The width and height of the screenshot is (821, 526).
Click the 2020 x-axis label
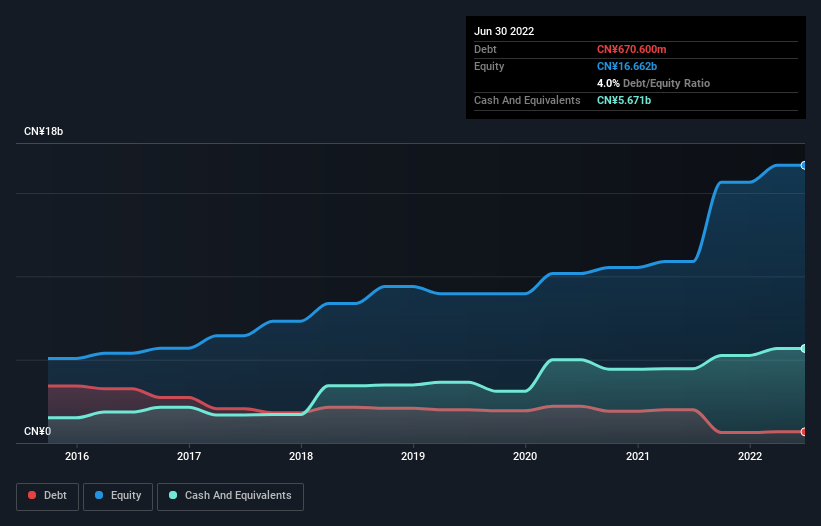pos(525,456)
